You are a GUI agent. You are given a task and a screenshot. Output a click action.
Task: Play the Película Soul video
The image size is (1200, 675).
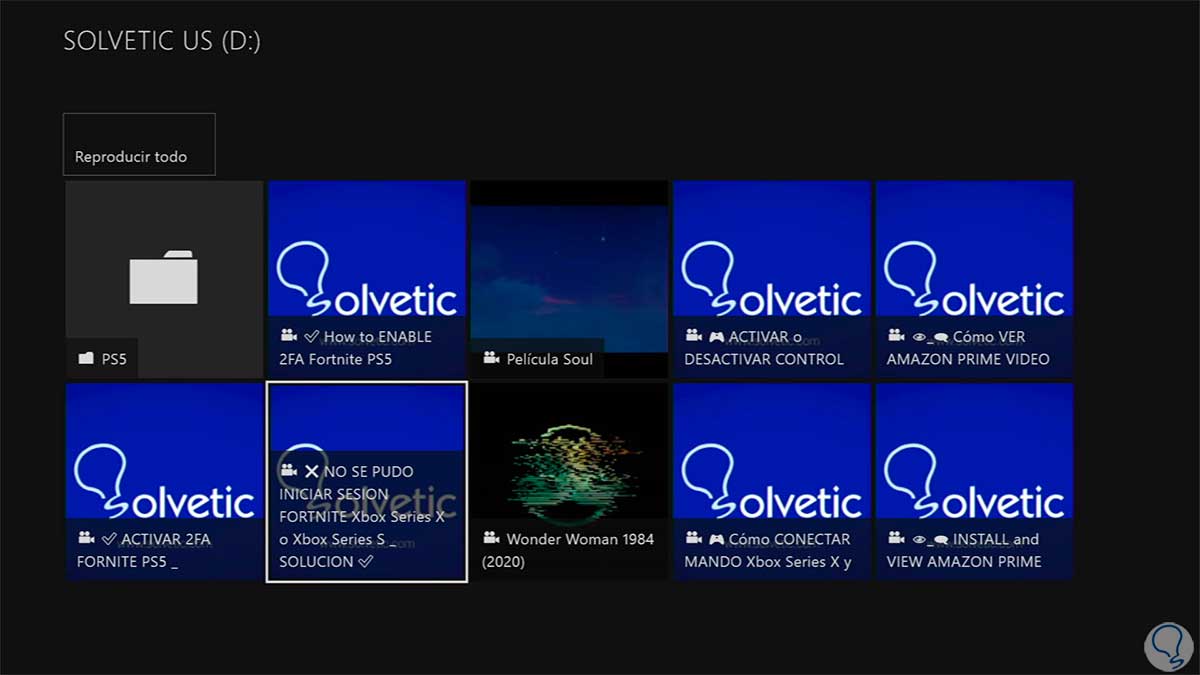click(569, 279)
